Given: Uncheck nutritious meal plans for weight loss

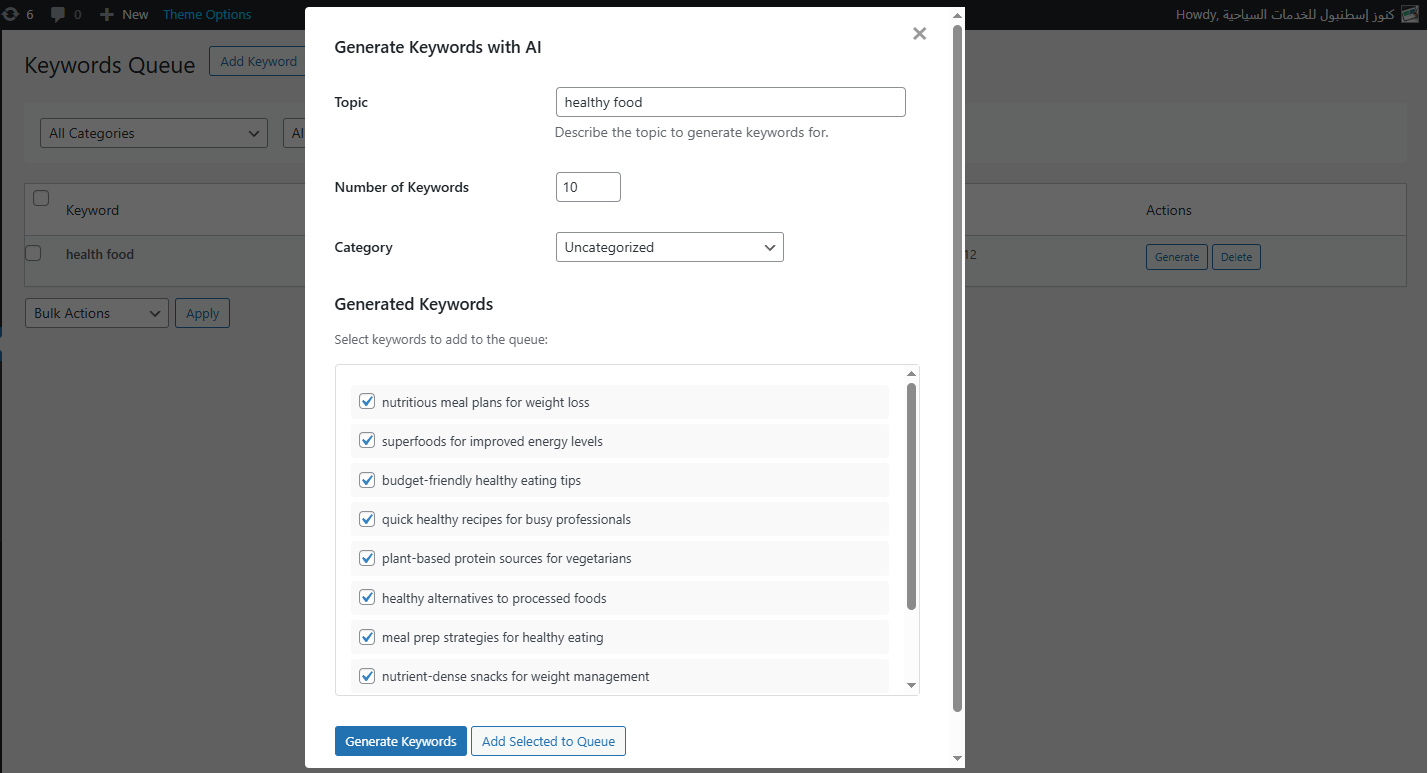Looking at the screenshot, I should coord(367,400).
